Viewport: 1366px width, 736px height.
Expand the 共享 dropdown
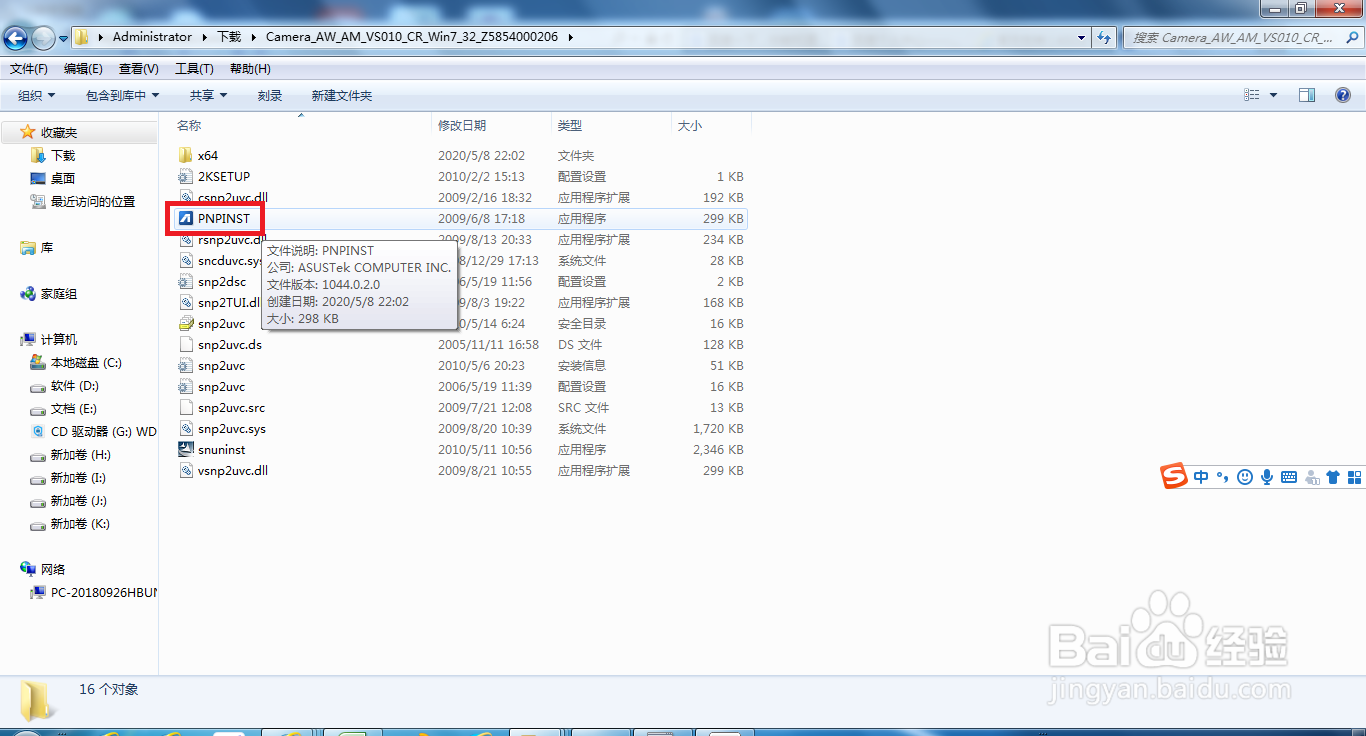tap(208, 96)
